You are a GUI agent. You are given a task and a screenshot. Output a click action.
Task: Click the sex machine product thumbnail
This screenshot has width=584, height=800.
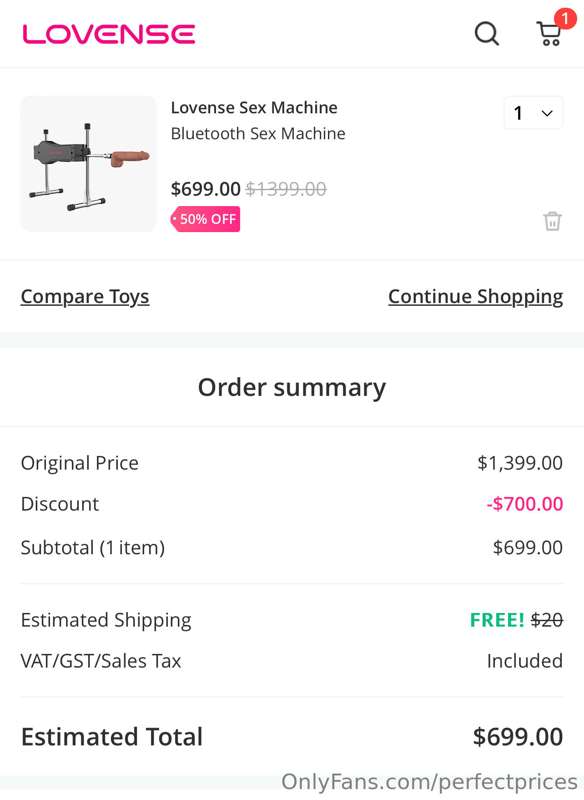coord(88,164)
